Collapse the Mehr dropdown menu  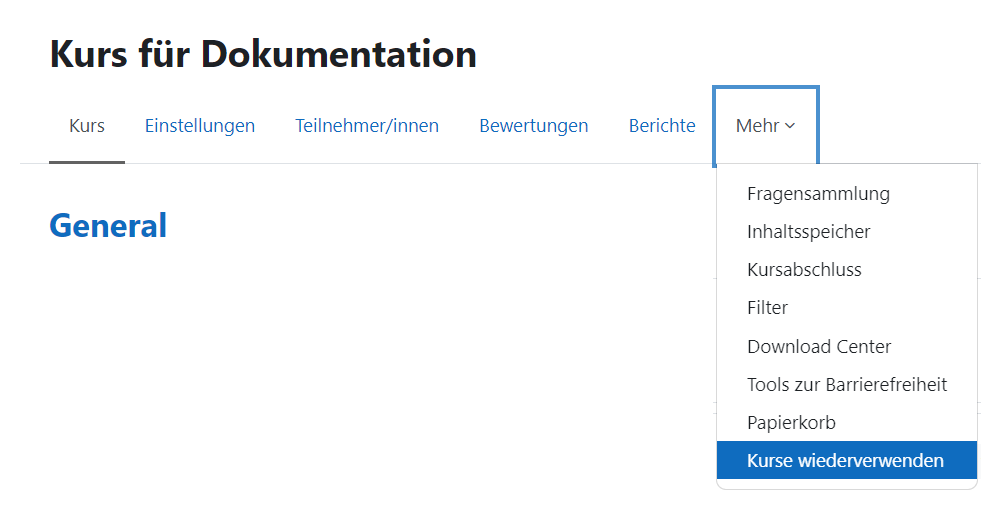[766, 126]
